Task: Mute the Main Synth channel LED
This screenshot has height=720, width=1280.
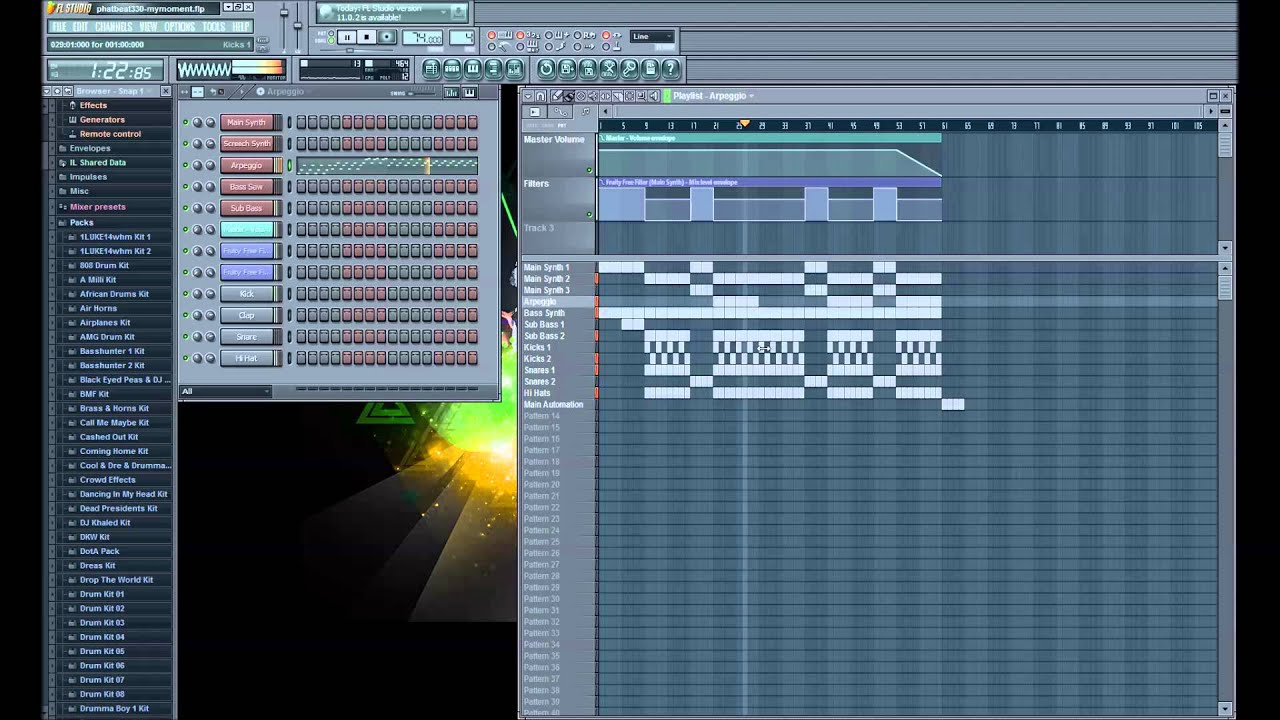Action: tap(185, 123)
